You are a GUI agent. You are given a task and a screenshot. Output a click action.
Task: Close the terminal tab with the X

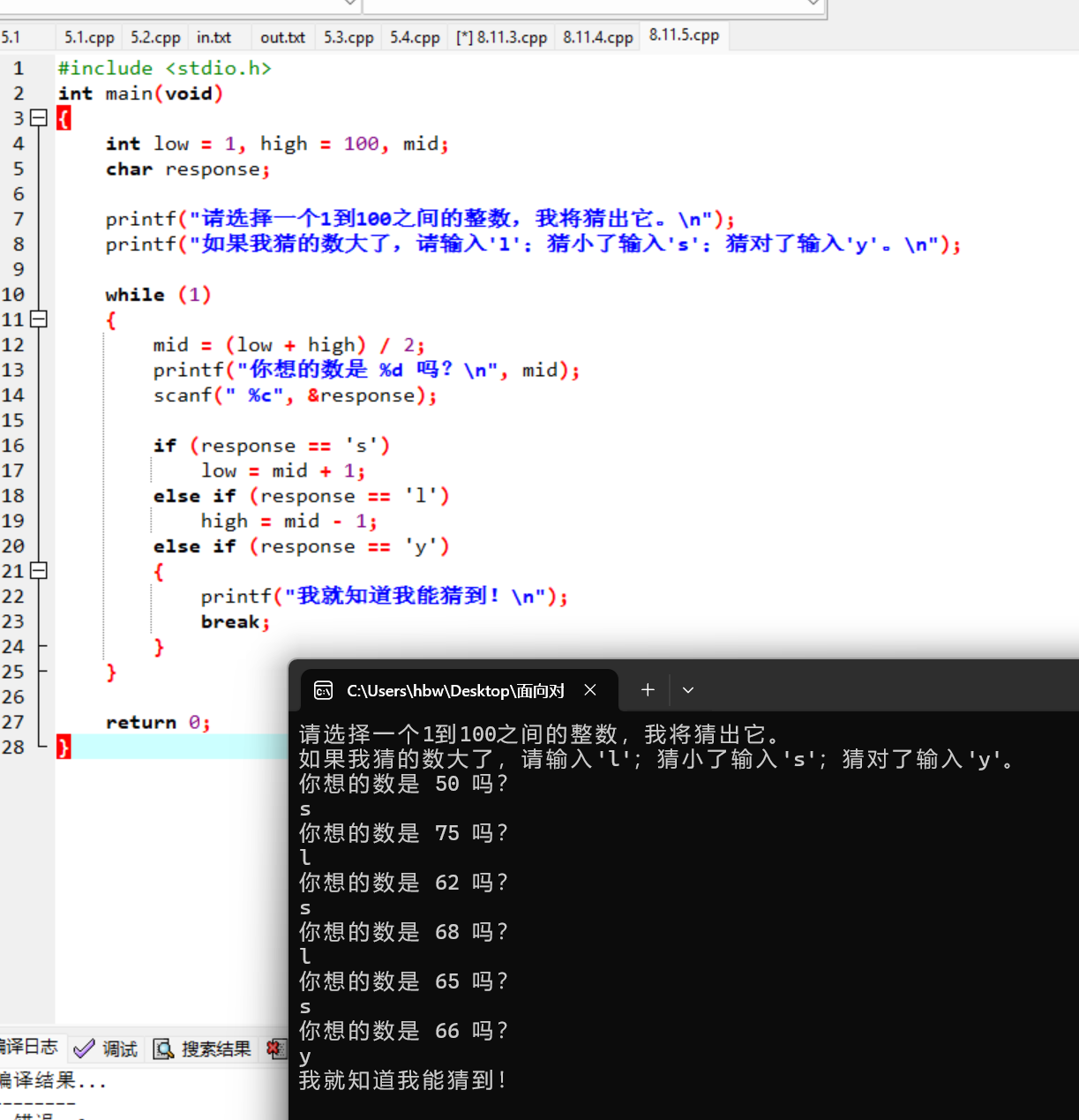click(x=590, y=690)
